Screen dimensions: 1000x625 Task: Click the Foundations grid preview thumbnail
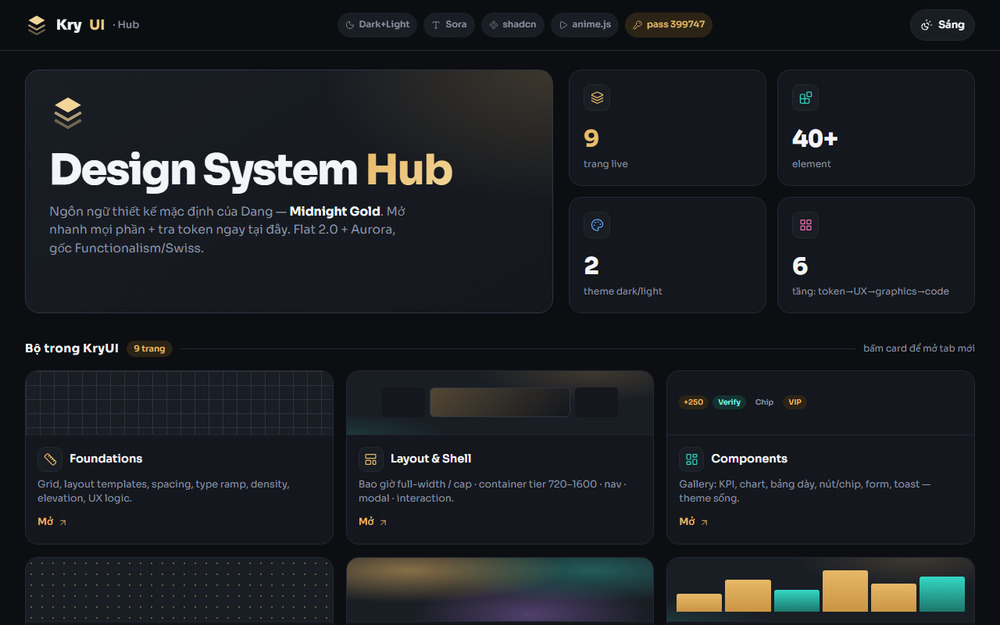point(179,403)
